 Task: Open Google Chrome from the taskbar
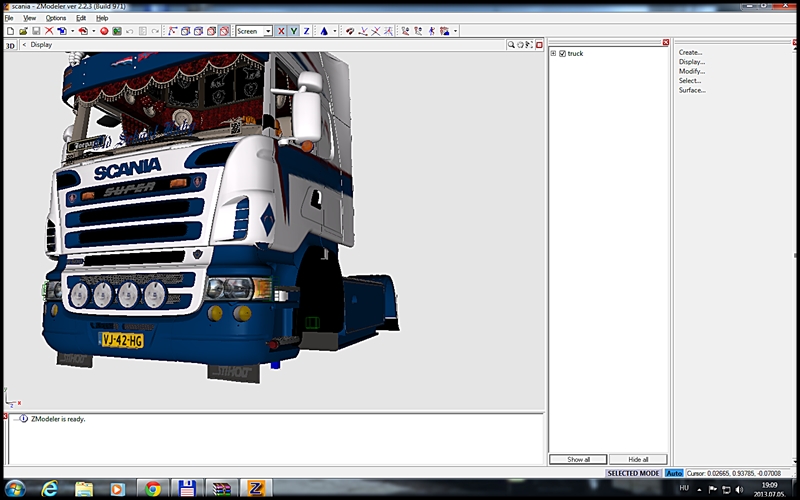[x=152, y=489]
